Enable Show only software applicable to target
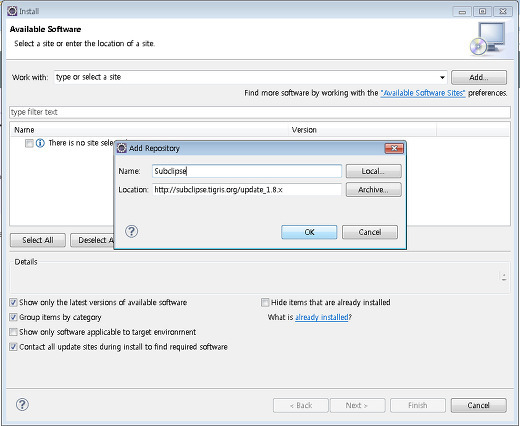This screenshot has height=426, width=520. (x=13, y=332)
